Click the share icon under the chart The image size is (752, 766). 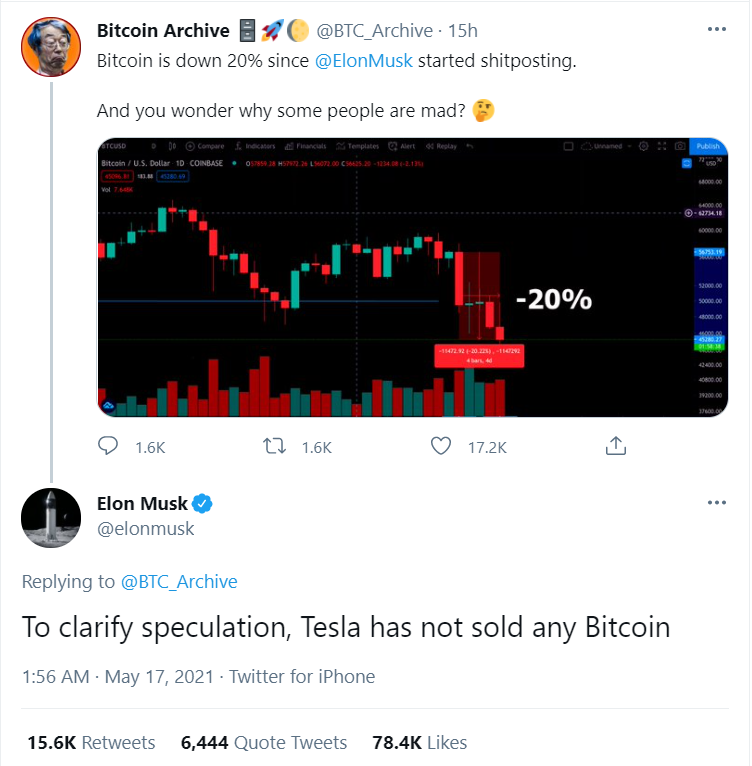616,446
